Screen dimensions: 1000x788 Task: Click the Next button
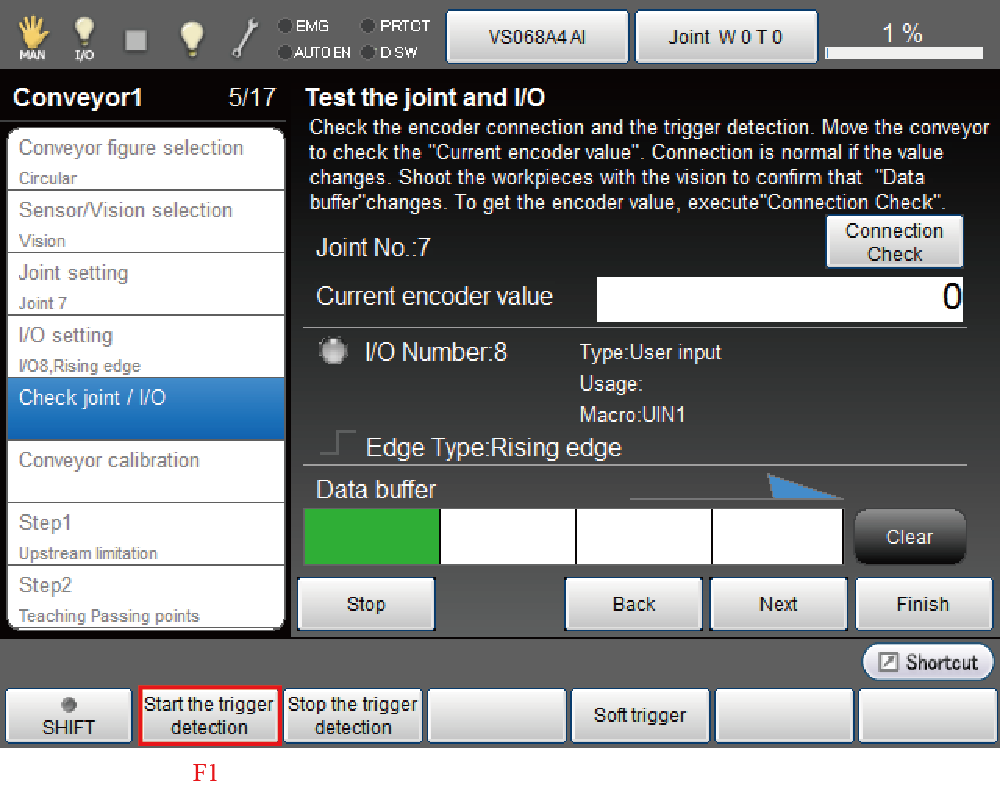click(x=778, y=604)
